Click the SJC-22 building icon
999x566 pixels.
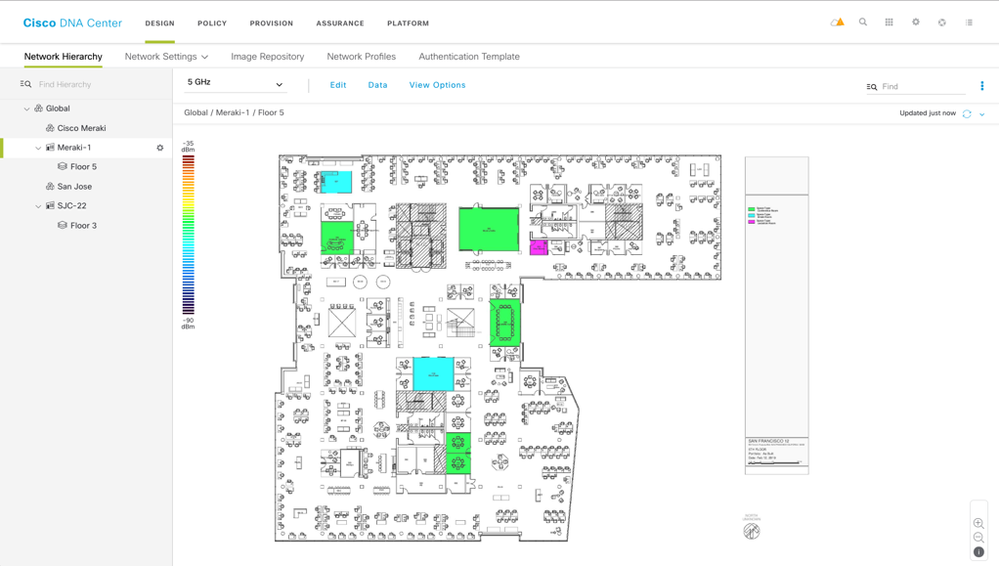coord(50,206)
